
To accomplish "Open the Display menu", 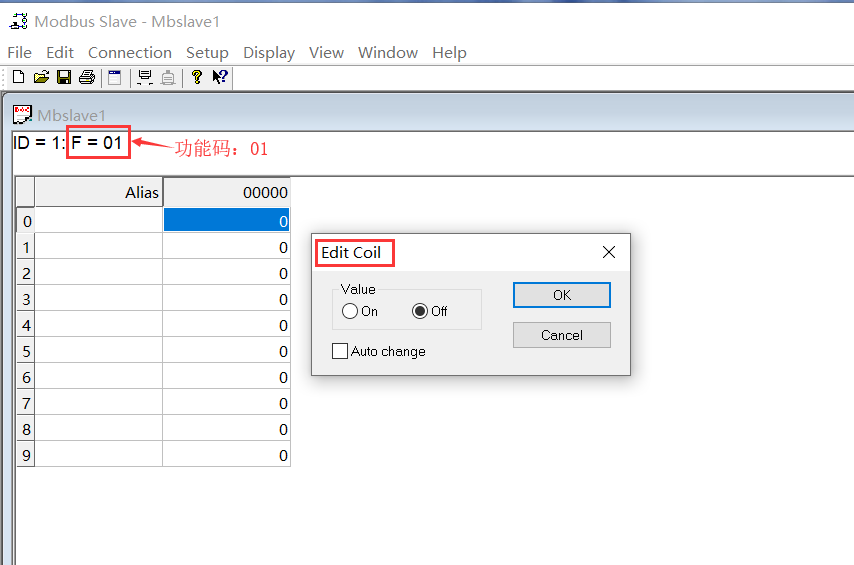I will point(269,52).
